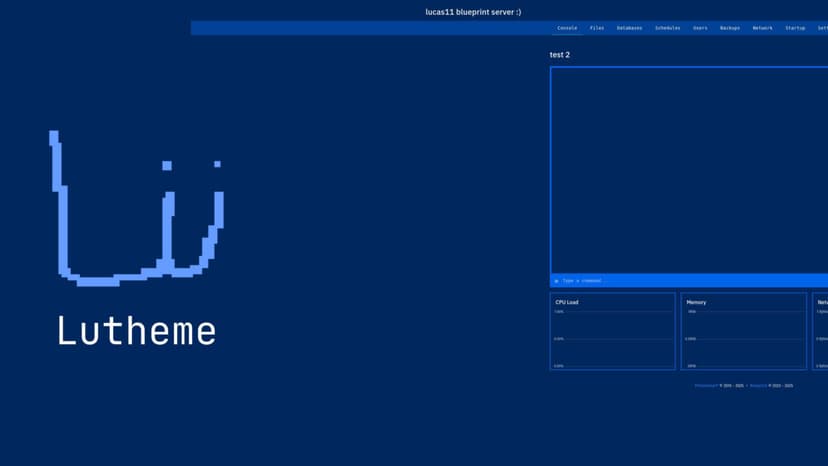
Task: Click the Lutheme title text
Action: (136, 331)
